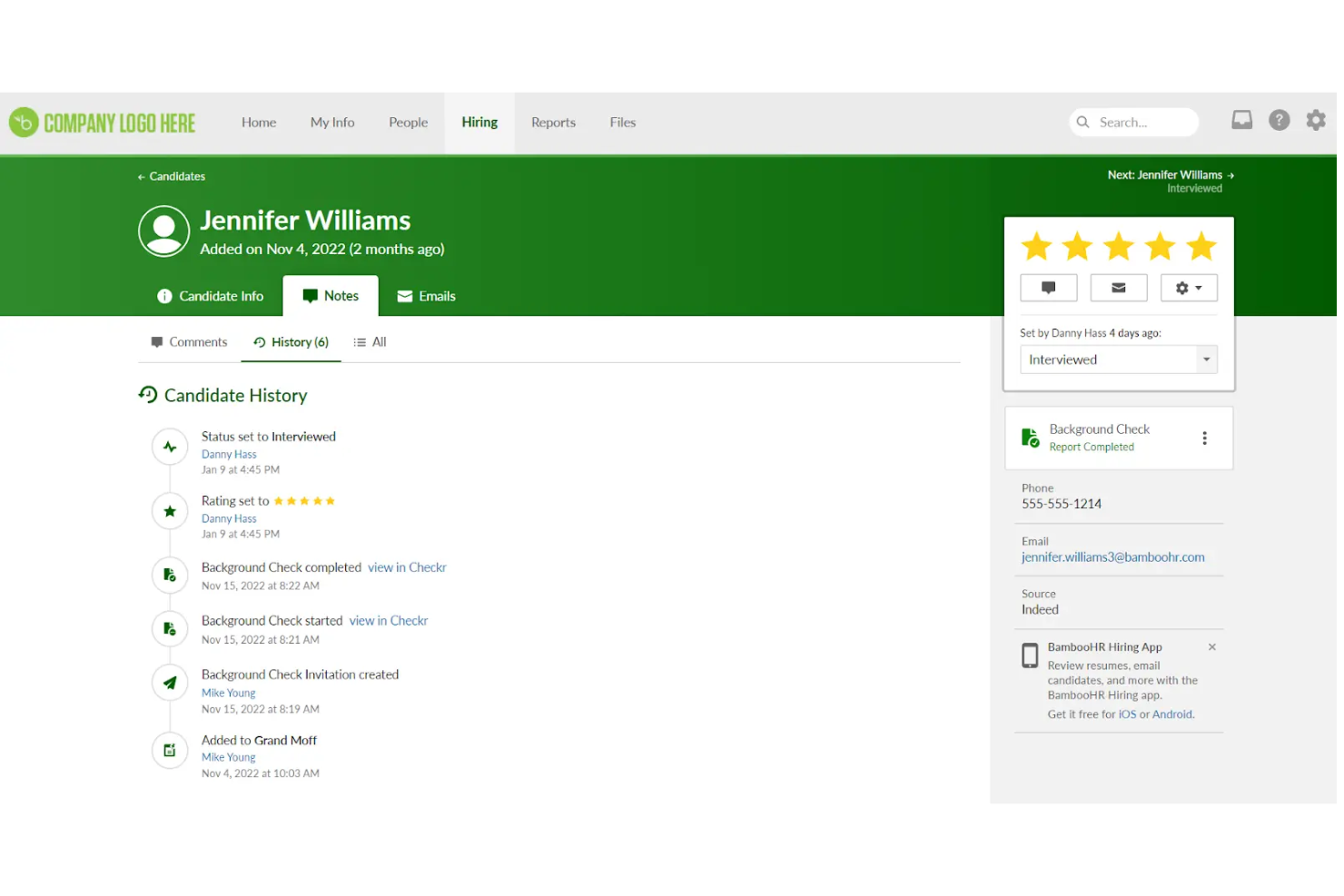The height and width of the screenshot is (896, 1344).
Task: Open the comment icon on the rating card
Action: (x=1048, y=288)
